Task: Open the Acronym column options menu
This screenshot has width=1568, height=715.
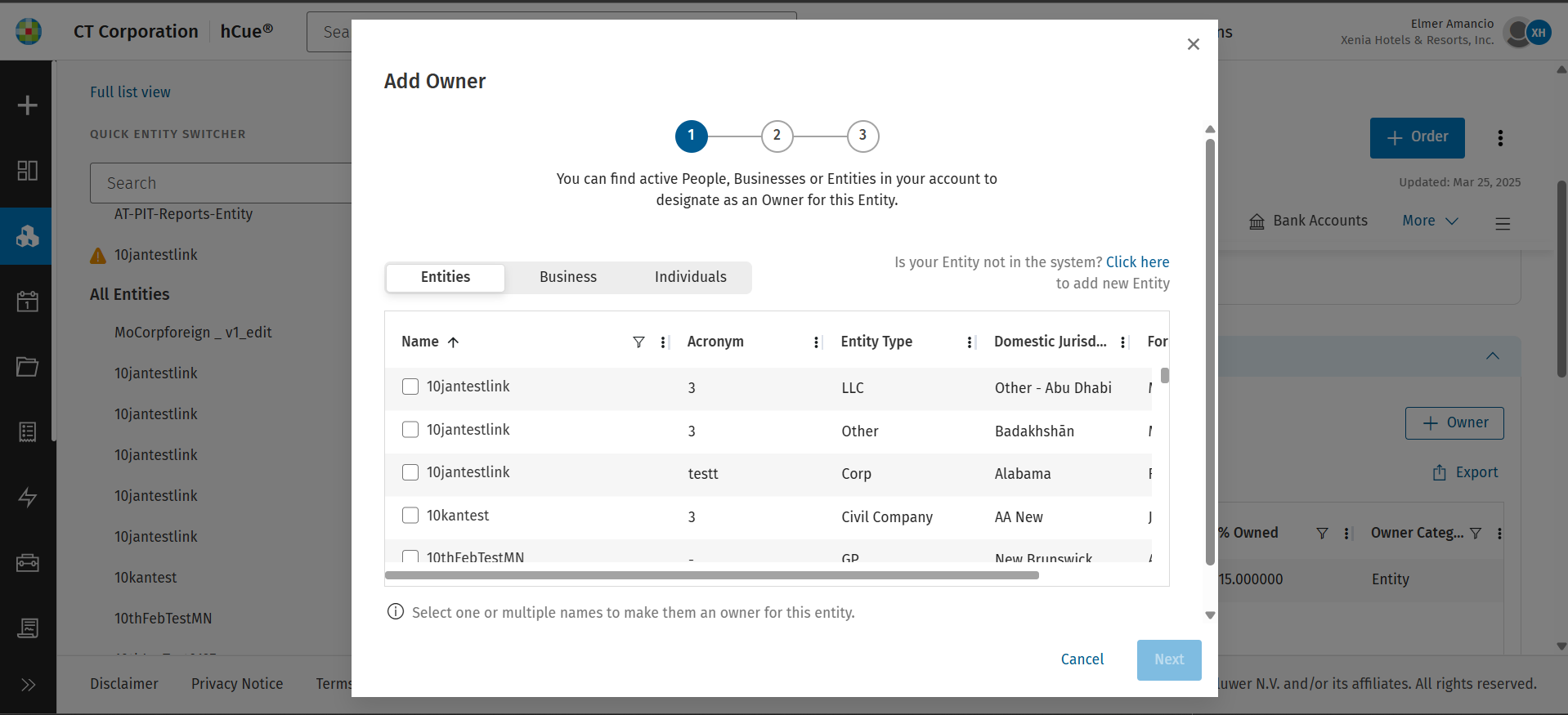Action: (x=816, y=342)
